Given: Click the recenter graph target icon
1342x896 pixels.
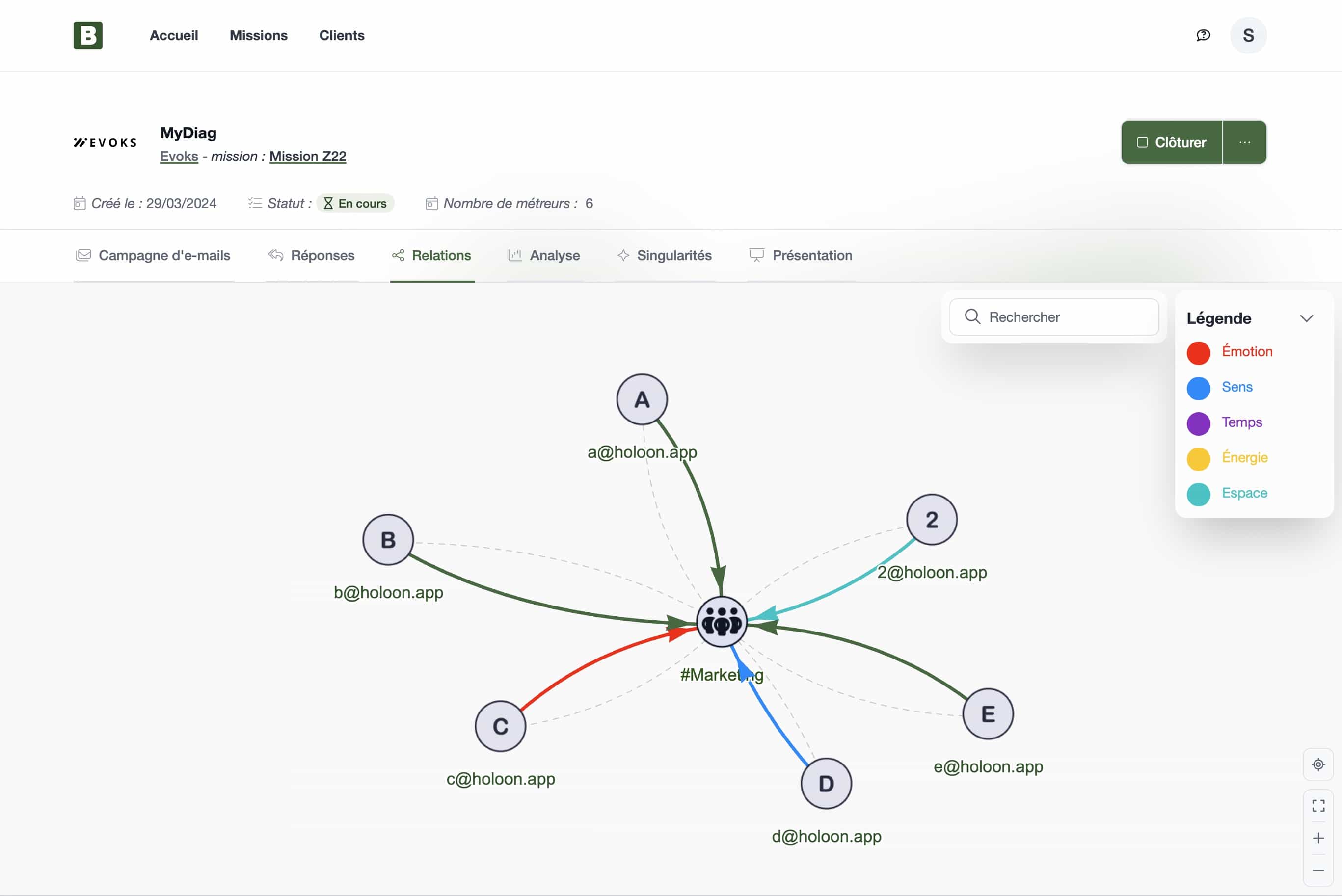Looking at the screenshot, I should (1318, 764).
